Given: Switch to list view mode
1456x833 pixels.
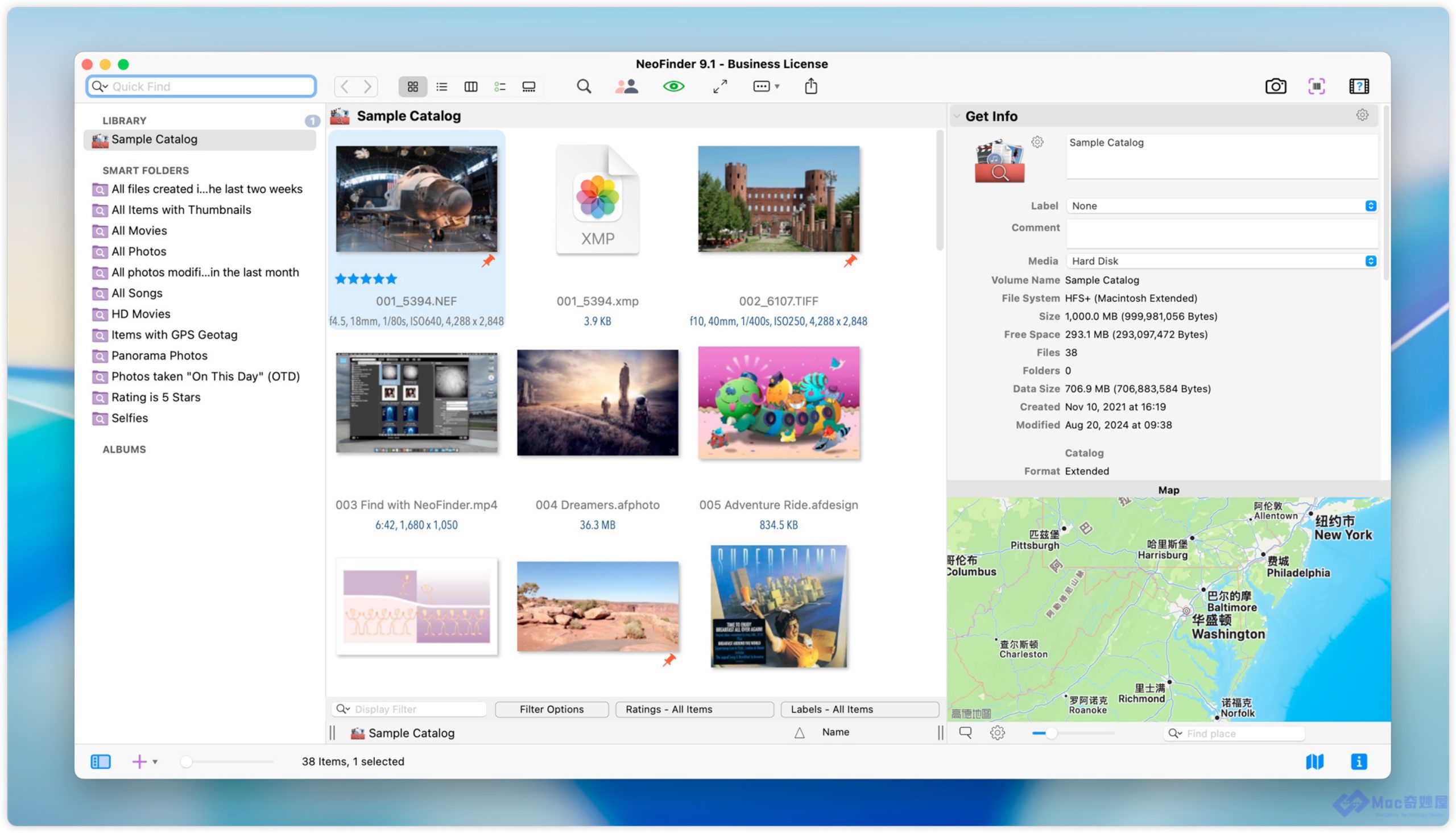Looking at the screenshot, I should pos(442,86).
